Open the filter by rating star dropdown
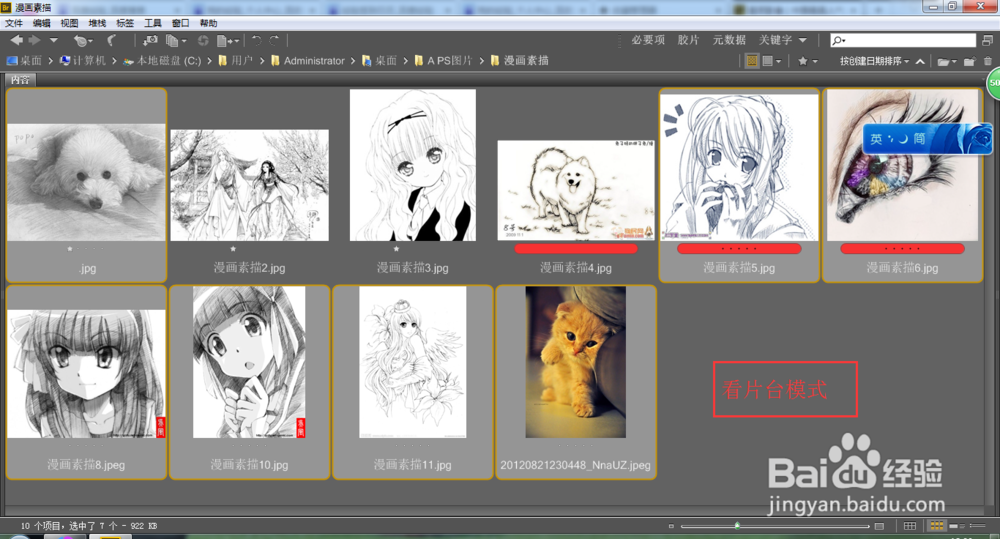The image size is (1000, 539). [807, 61]
